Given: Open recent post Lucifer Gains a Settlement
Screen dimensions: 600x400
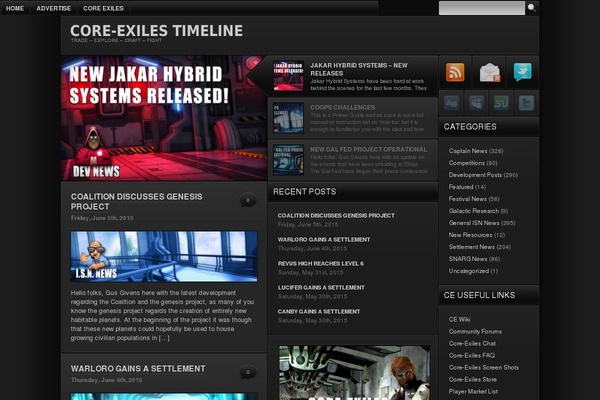Looking at the screenshot, I should (321, 287).
